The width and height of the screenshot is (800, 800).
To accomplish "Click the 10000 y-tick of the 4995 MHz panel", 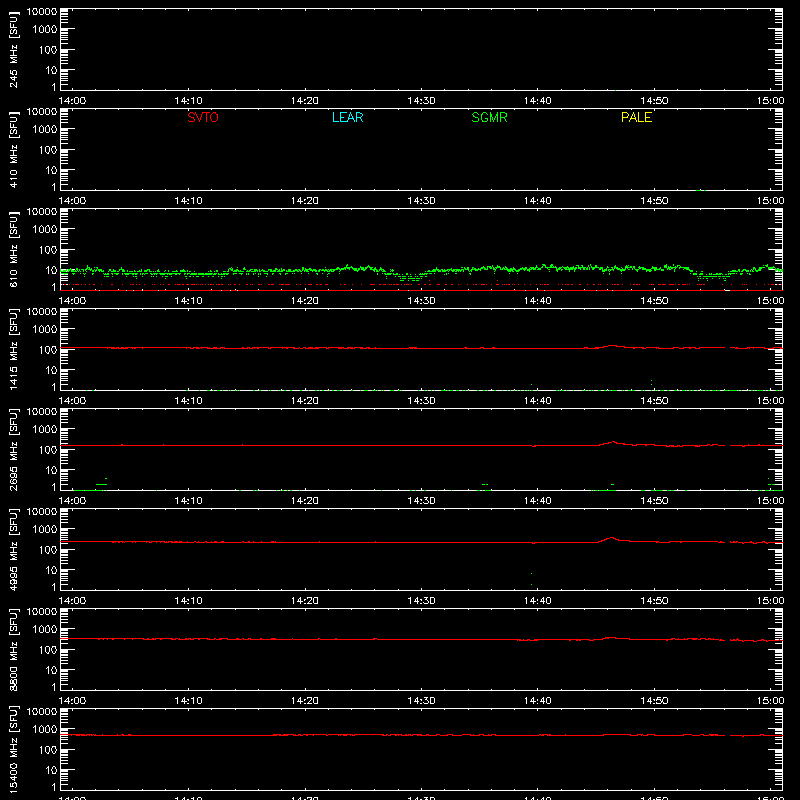I will (x=42, y=512).
